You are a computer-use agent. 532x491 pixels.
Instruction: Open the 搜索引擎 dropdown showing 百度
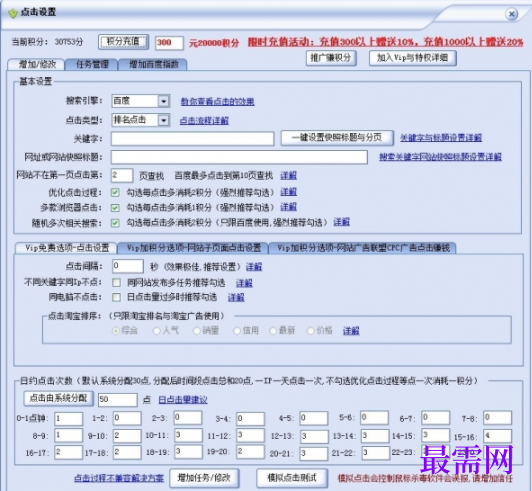[x=140, y=101]
